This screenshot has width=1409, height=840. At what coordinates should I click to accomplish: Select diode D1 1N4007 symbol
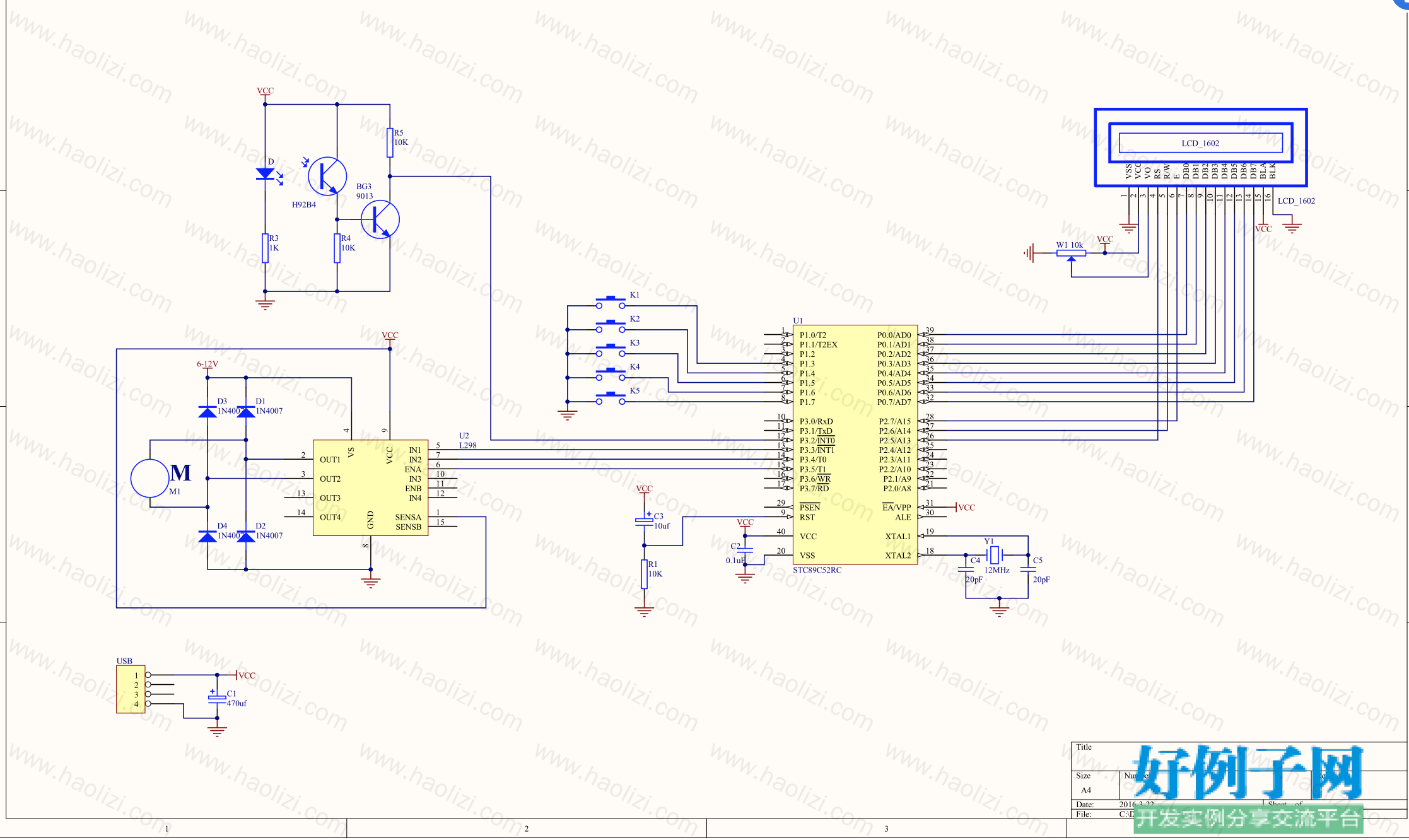pyautogui.click(x=246, y=412)
